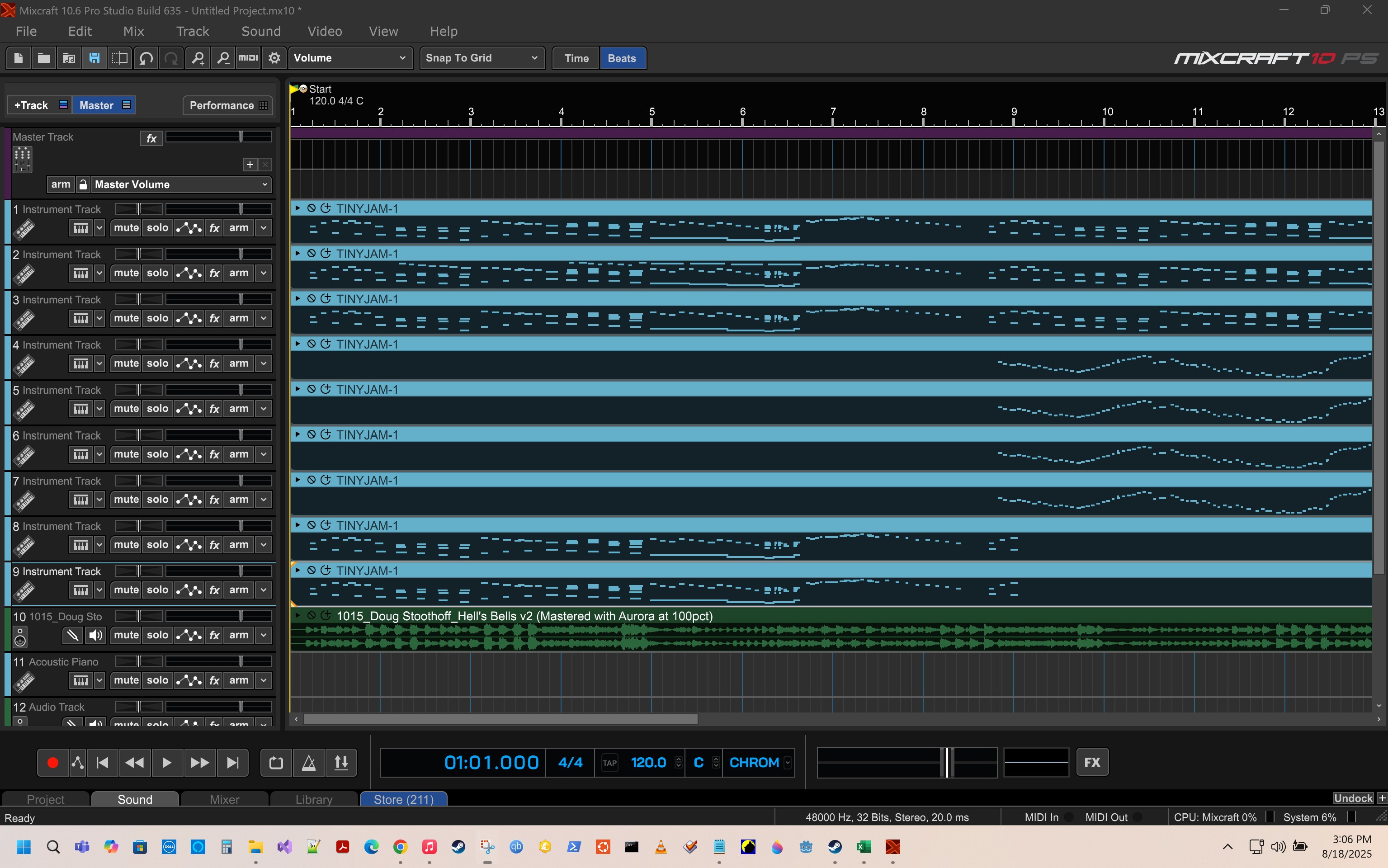
Task: Toggle the metronome icon
Action: pyautogui.click(x=309, y=762)
